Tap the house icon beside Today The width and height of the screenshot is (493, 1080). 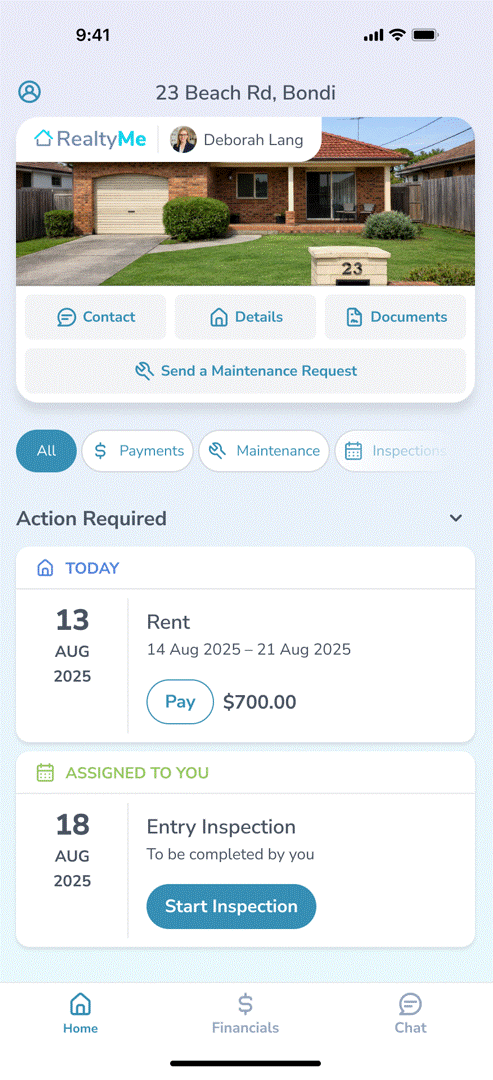pyautogui.click(x=45, y=568)
